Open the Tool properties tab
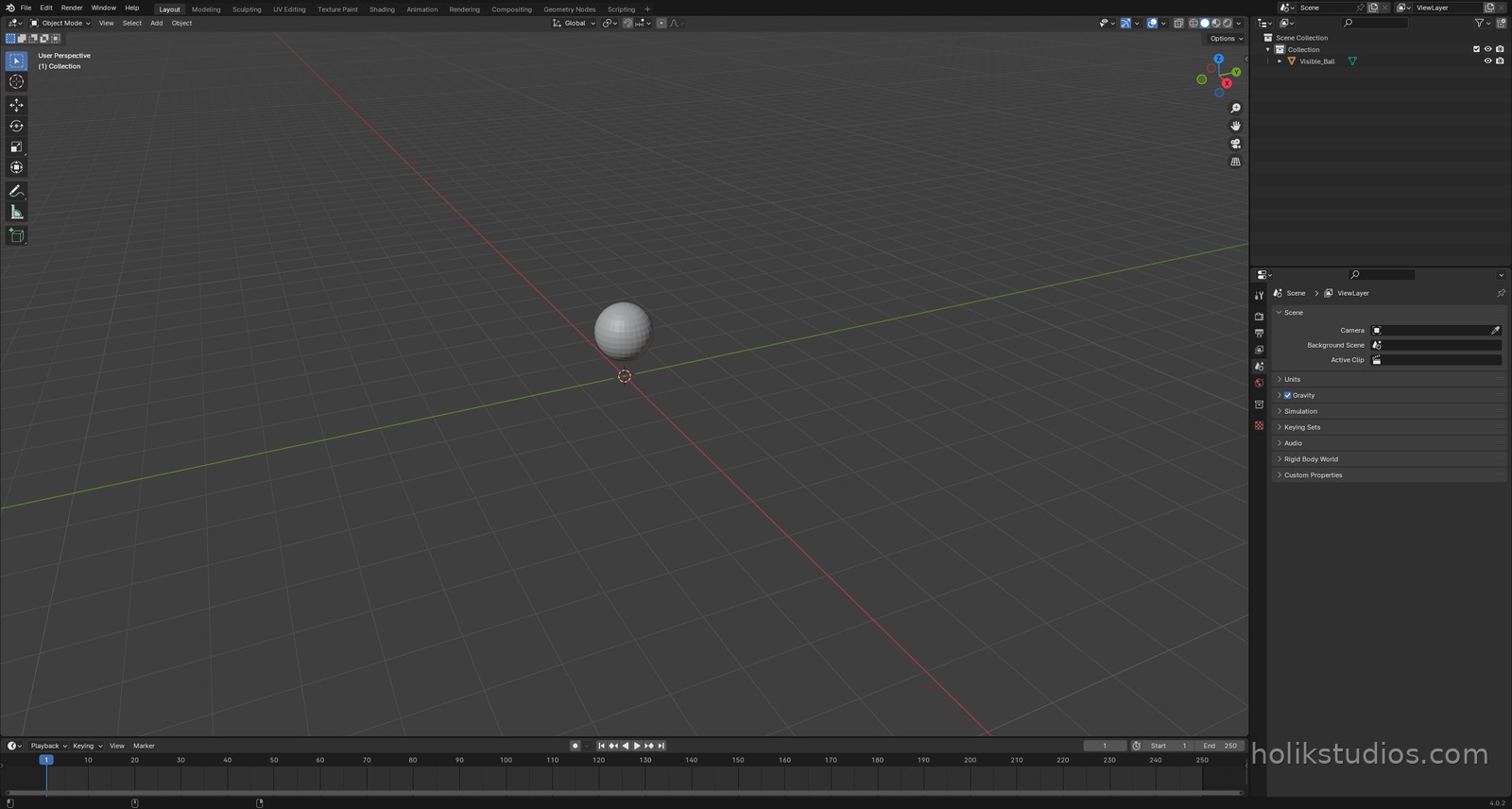Viewport: 1512px width, 809px height. [1259, 296]
